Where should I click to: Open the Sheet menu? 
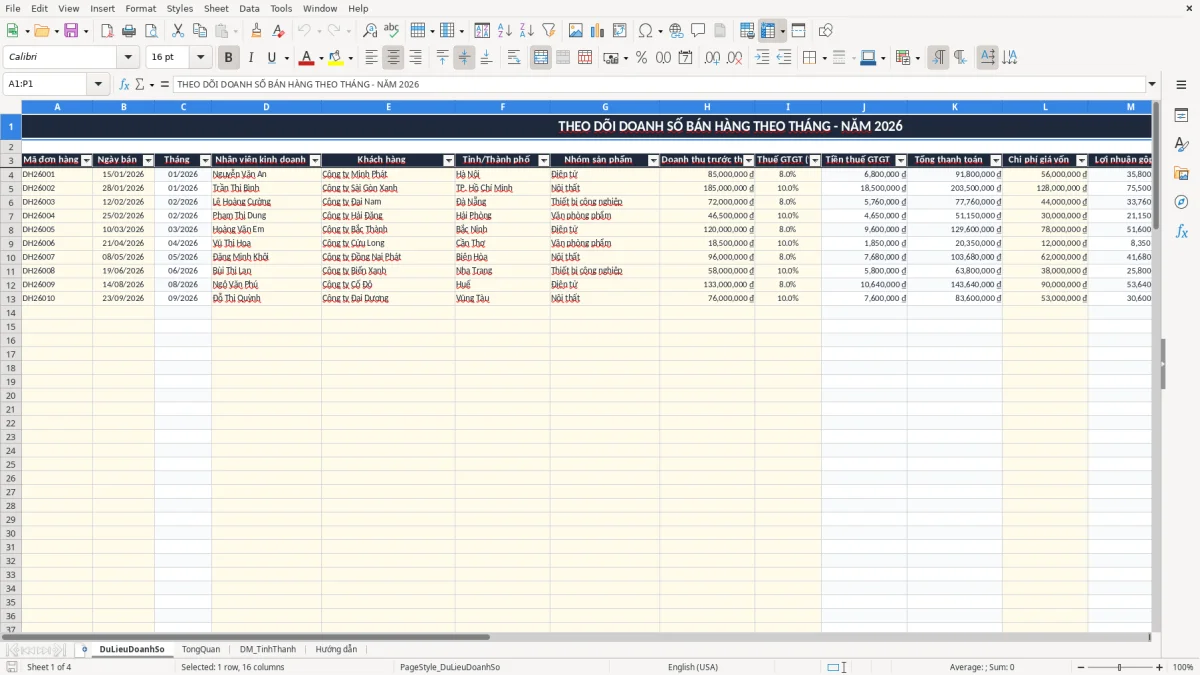[216, 8]
